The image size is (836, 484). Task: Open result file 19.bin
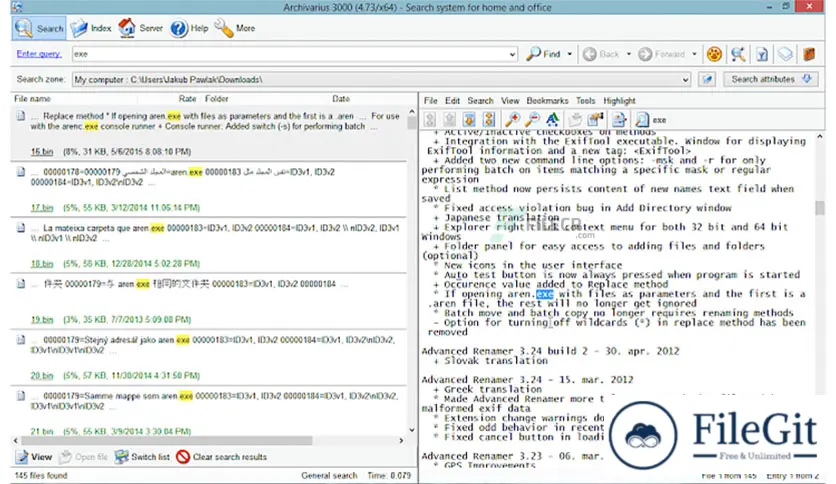pyautogui.click(x=42, y=319)
